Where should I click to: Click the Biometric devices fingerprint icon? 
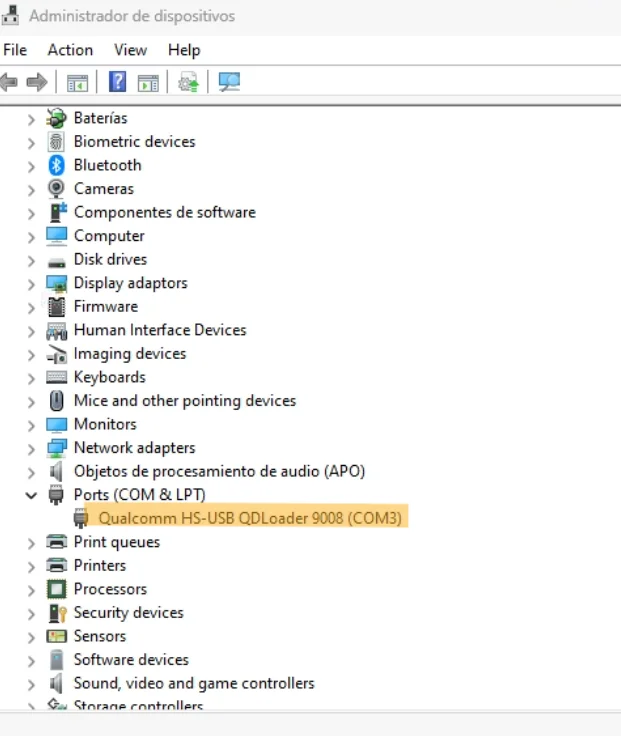point(56,141)
